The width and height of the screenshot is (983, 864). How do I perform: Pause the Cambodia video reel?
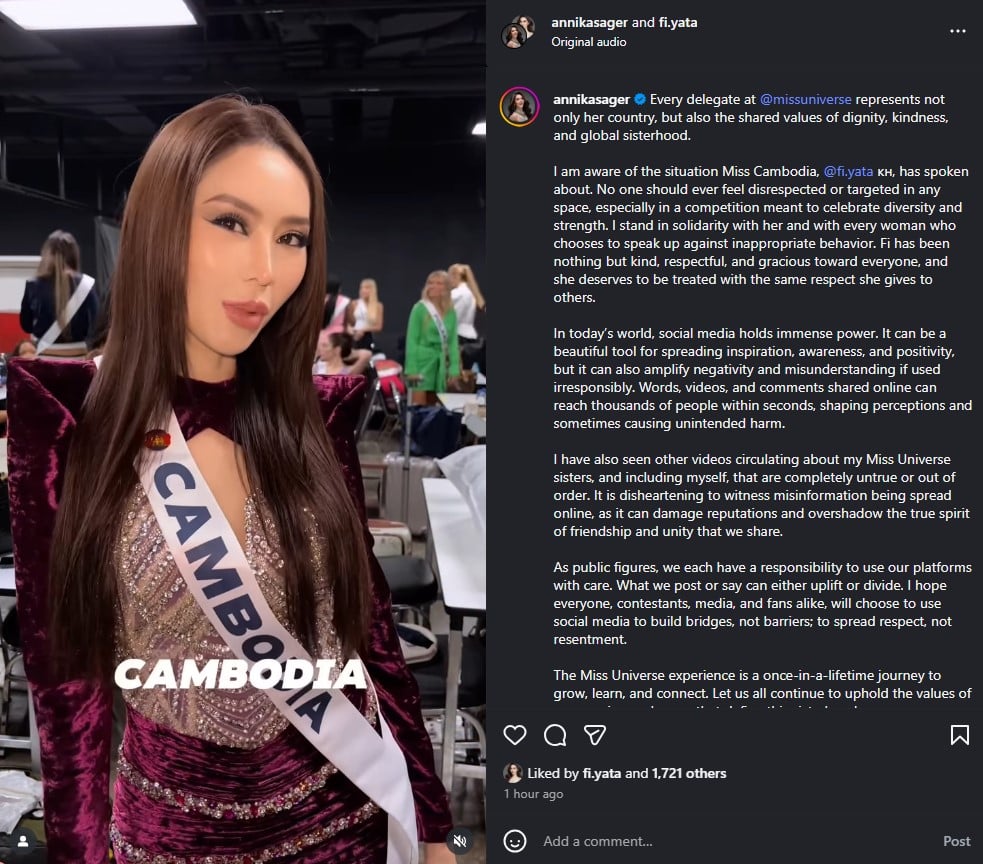point(243,432)
